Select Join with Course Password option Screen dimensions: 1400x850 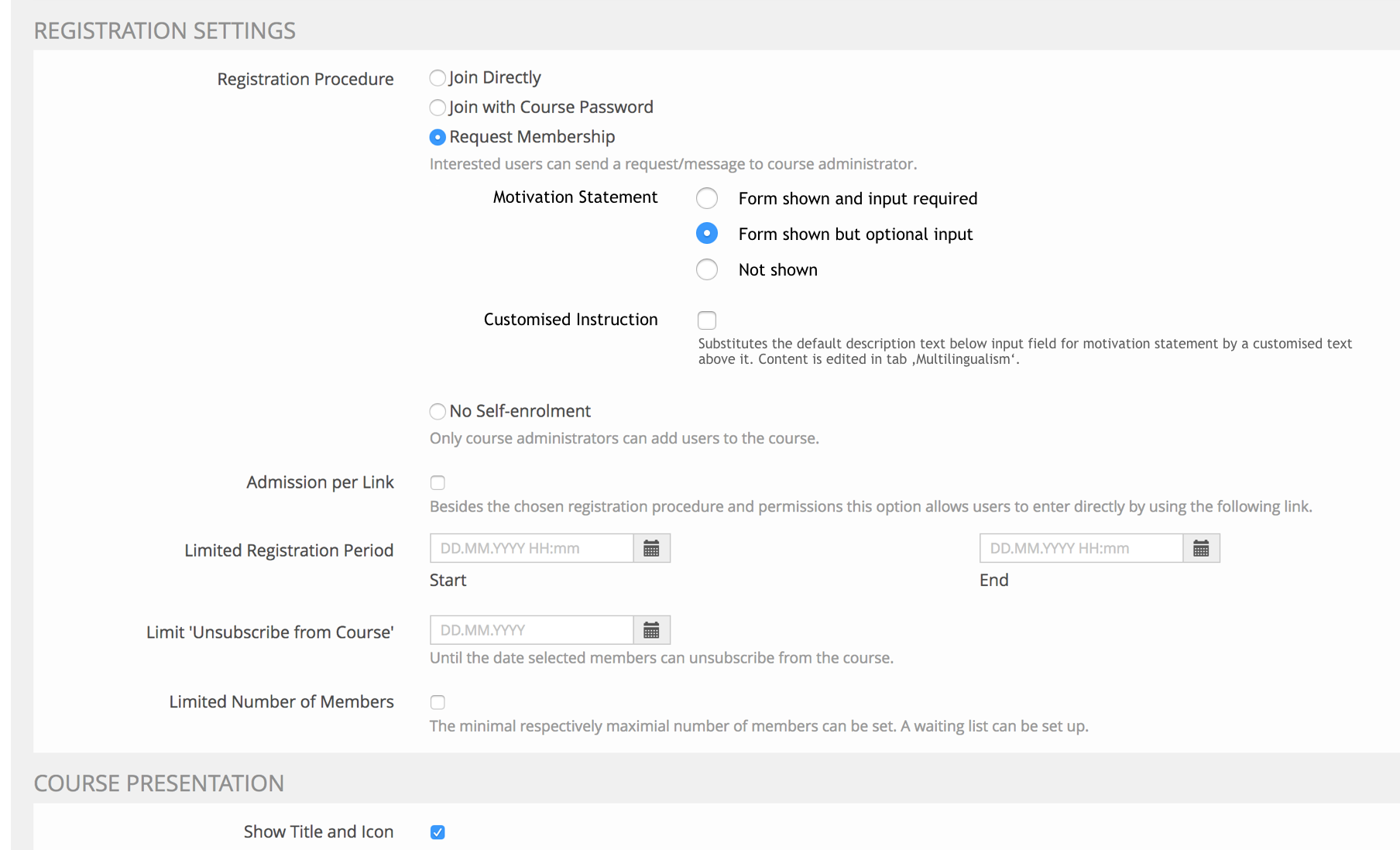click(x=437, y=108)
